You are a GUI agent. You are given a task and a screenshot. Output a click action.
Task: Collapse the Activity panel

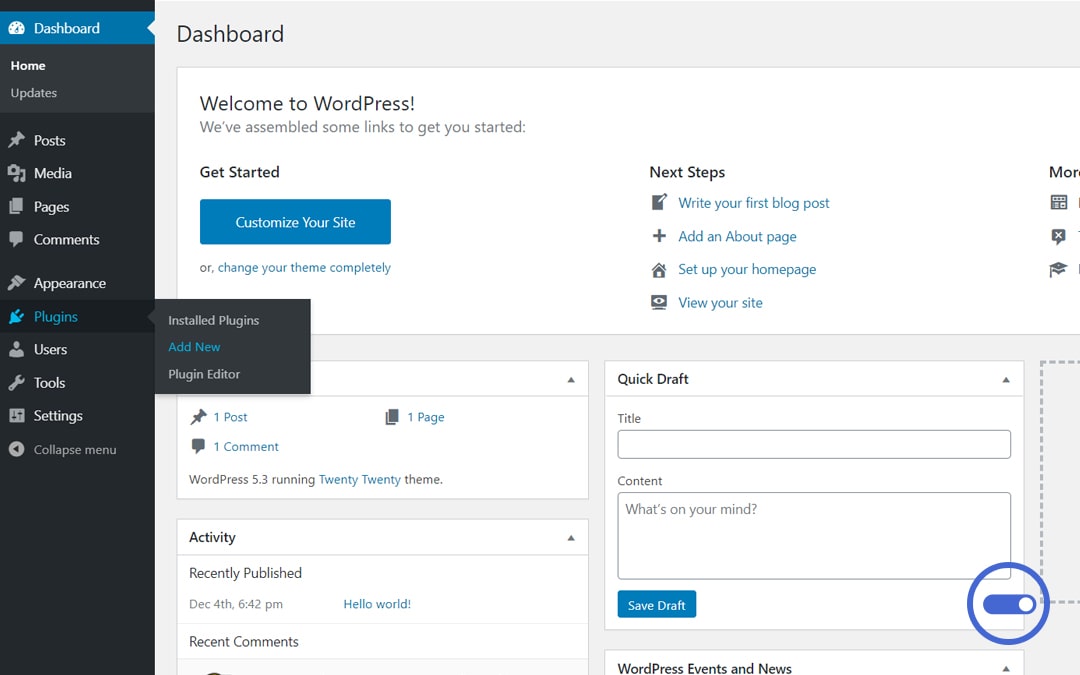(571, 538)
